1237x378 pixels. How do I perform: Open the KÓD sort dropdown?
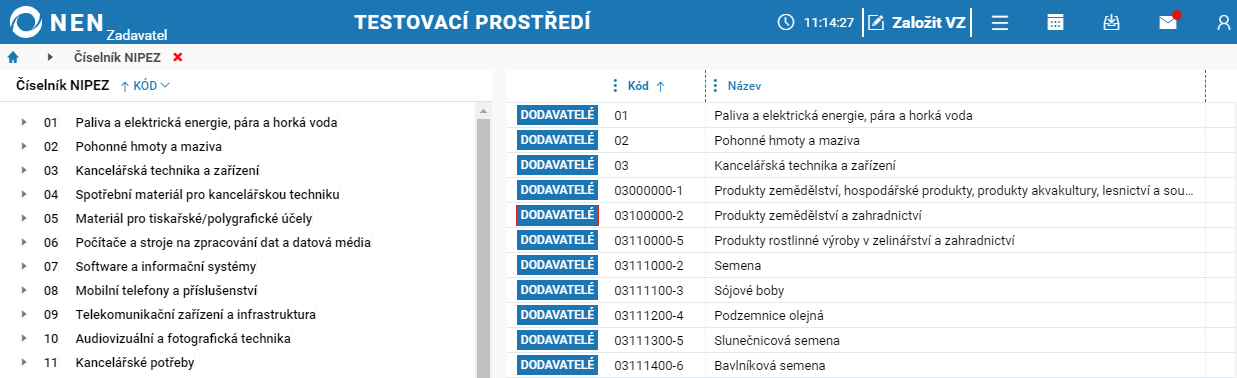(145, 86)
